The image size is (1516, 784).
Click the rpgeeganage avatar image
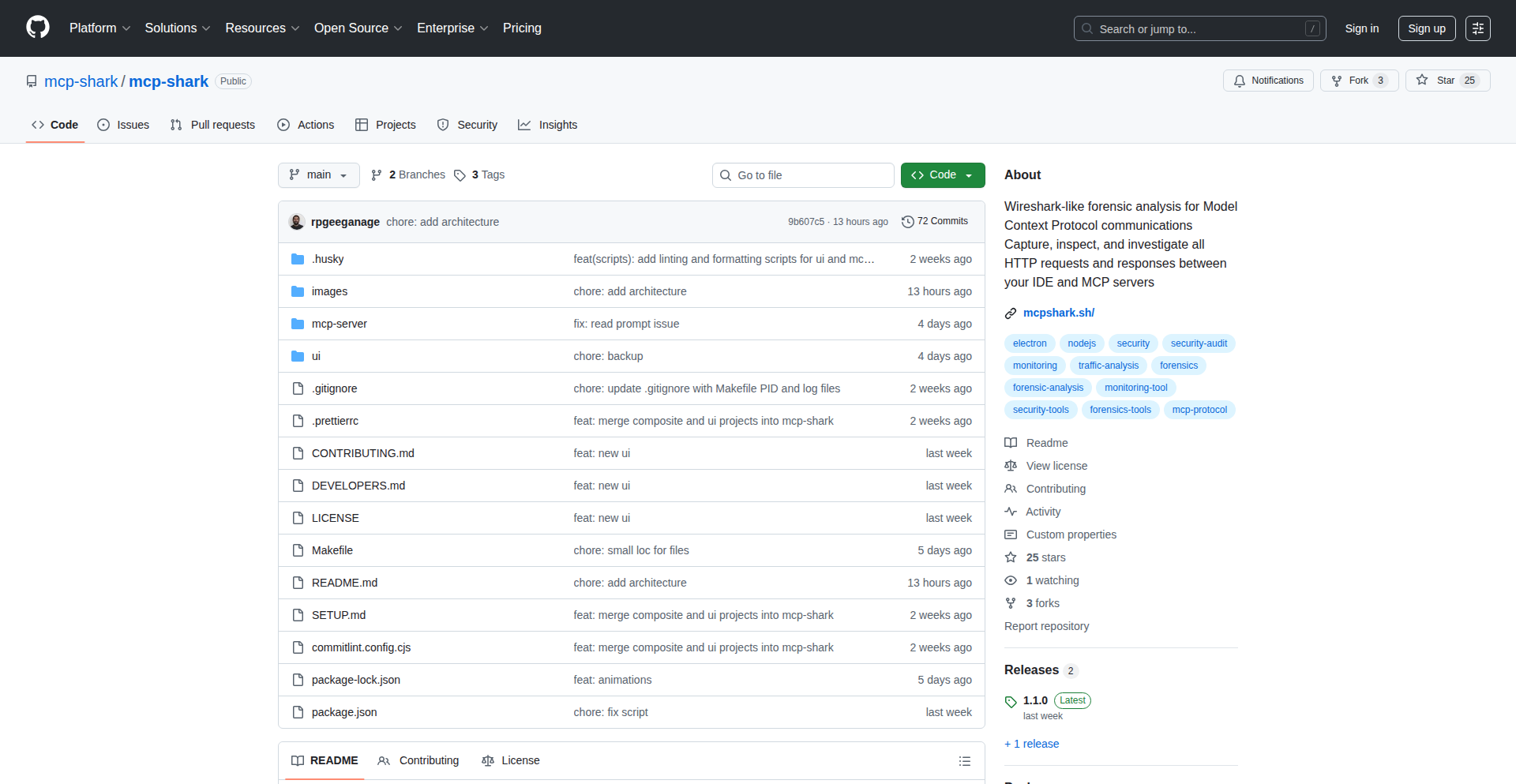[x=297, y=222]
